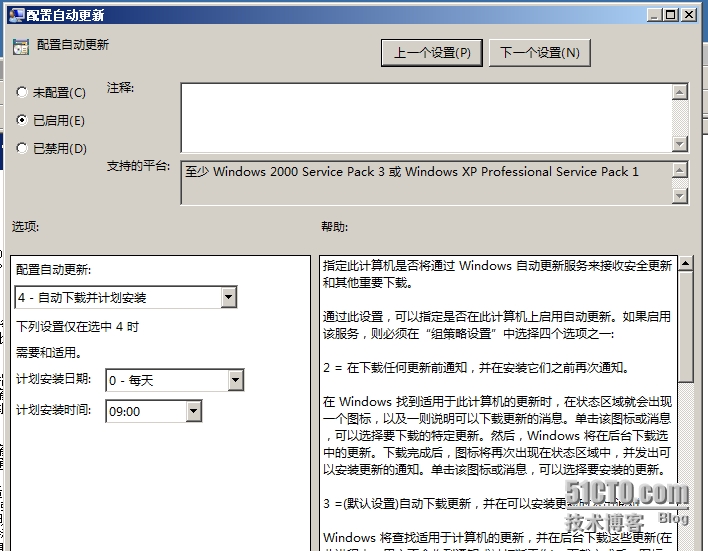Click the title bar window icon
This screenshot has width=708, height=551.
pos(17,15)
